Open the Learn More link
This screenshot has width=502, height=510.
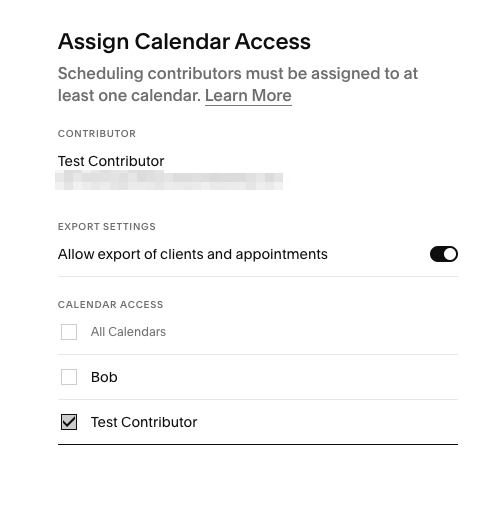(248, 96)
